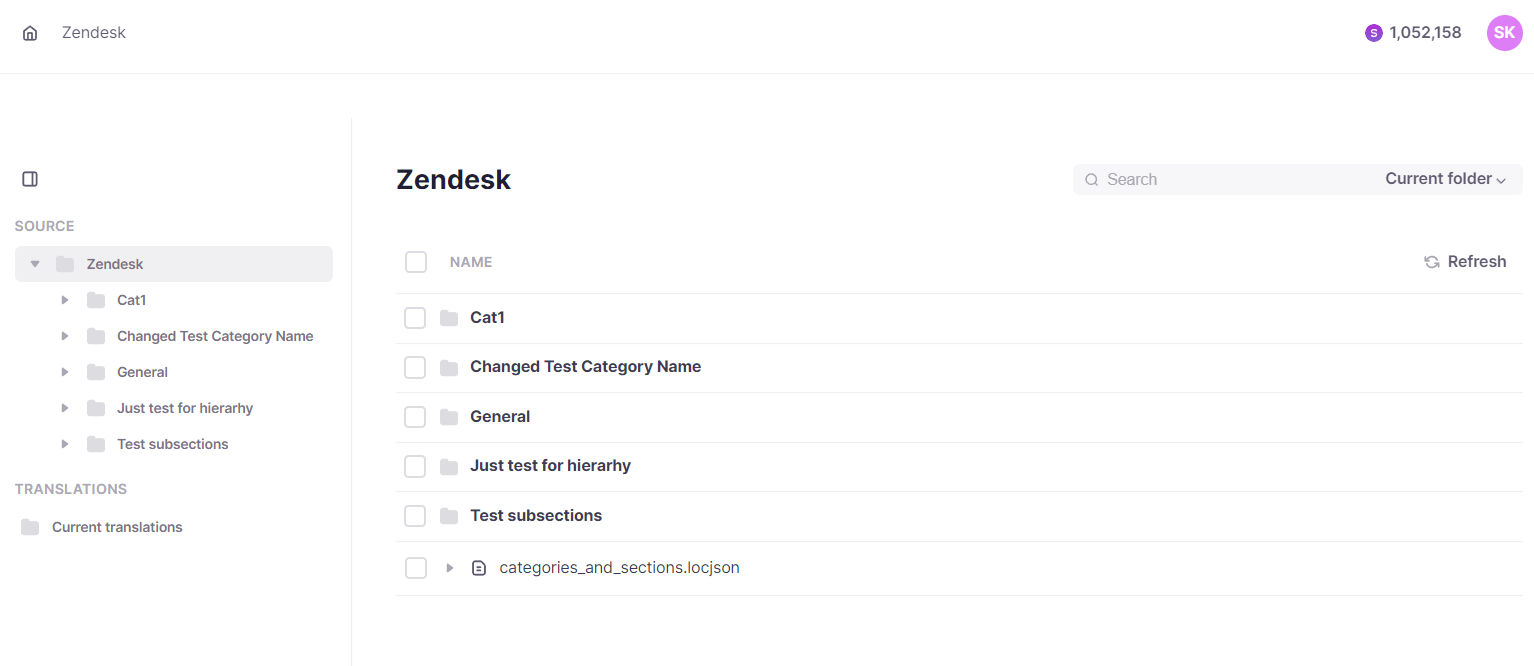Screen dimensions: 1534x666
Task: Check the box for Test subsections
Action: point(415,516)
